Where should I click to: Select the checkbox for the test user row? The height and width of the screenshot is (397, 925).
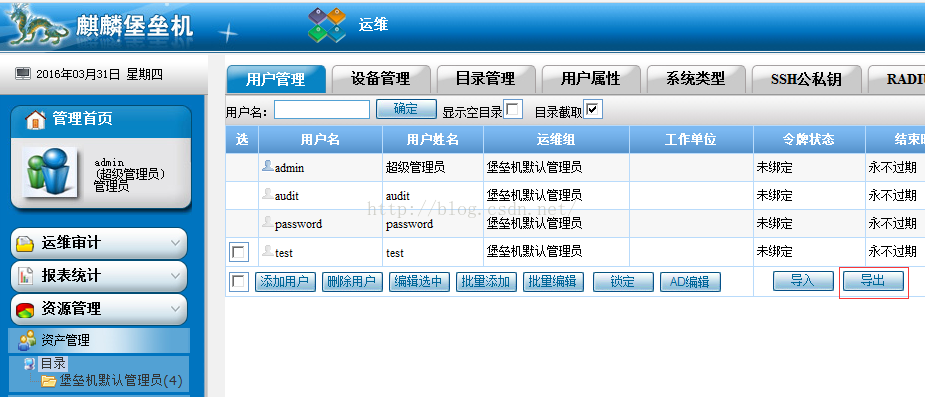pyautogui.click(x=239, y=252)
